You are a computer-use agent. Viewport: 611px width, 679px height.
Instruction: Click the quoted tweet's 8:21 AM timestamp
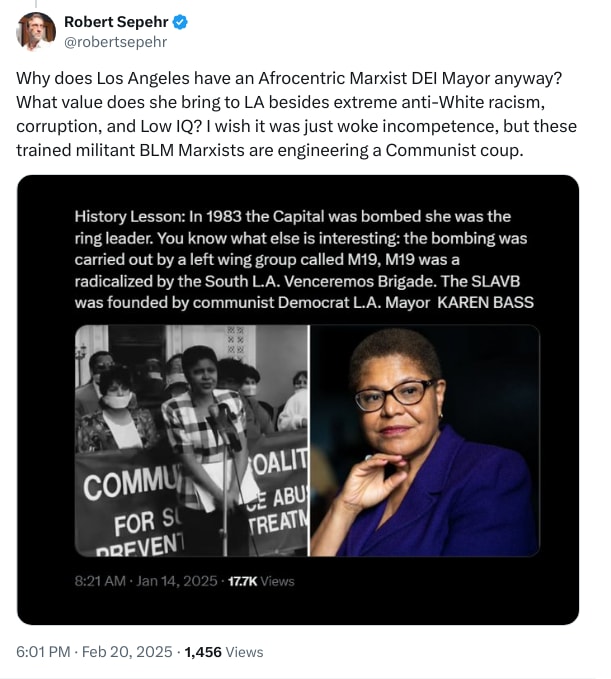[x=100, y=581]
